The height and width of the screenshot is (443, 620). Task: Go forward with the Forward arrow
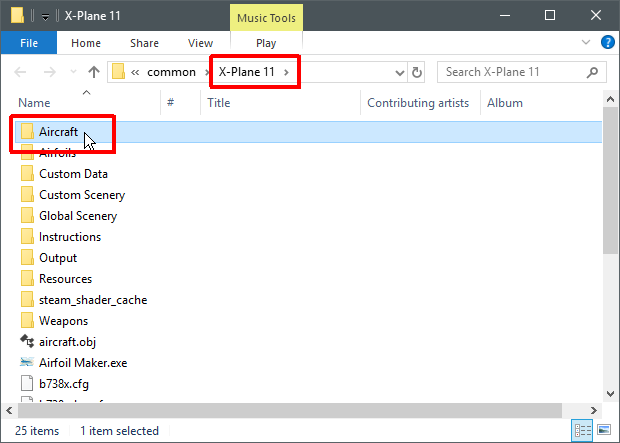tap(49, 72)
